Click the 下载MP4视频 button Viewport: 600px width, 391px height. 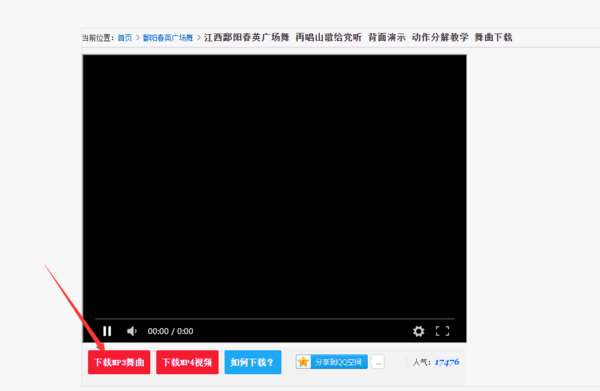187,362
